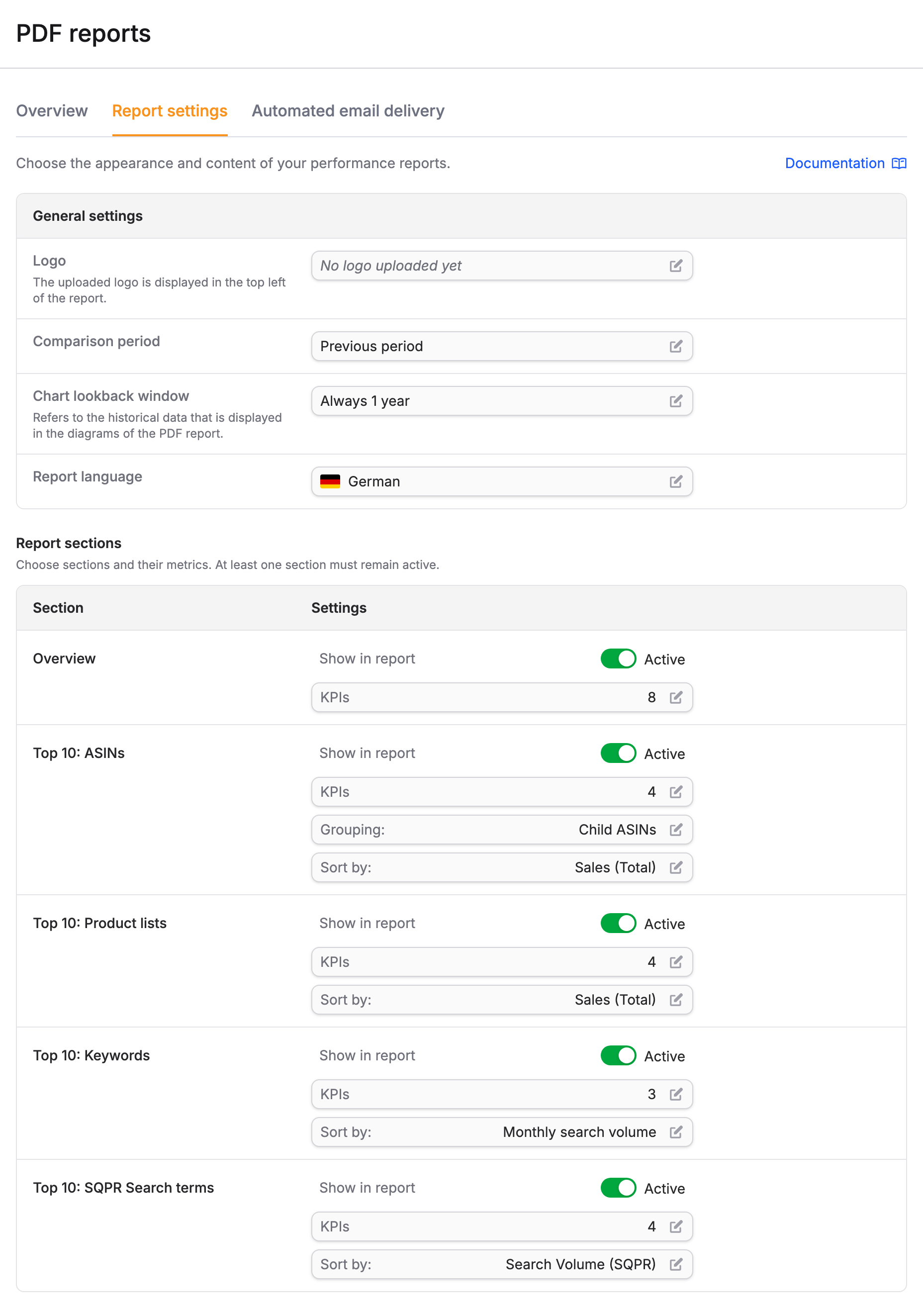Screen dimensions: 923x1316
Task: Edit Overview section KPIs pencil icon
Action: [676, 698]
